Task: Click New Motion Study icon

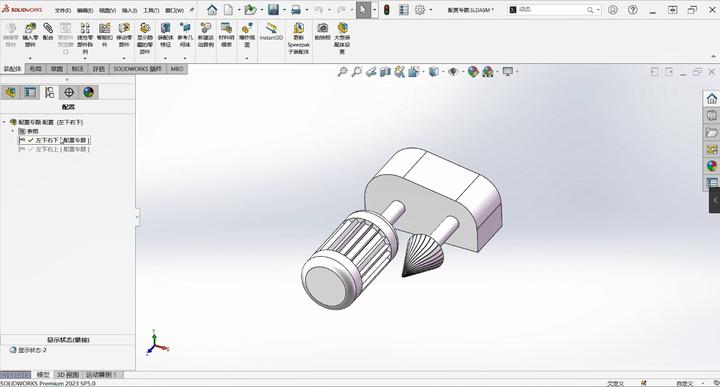Action: click(206, 28)
